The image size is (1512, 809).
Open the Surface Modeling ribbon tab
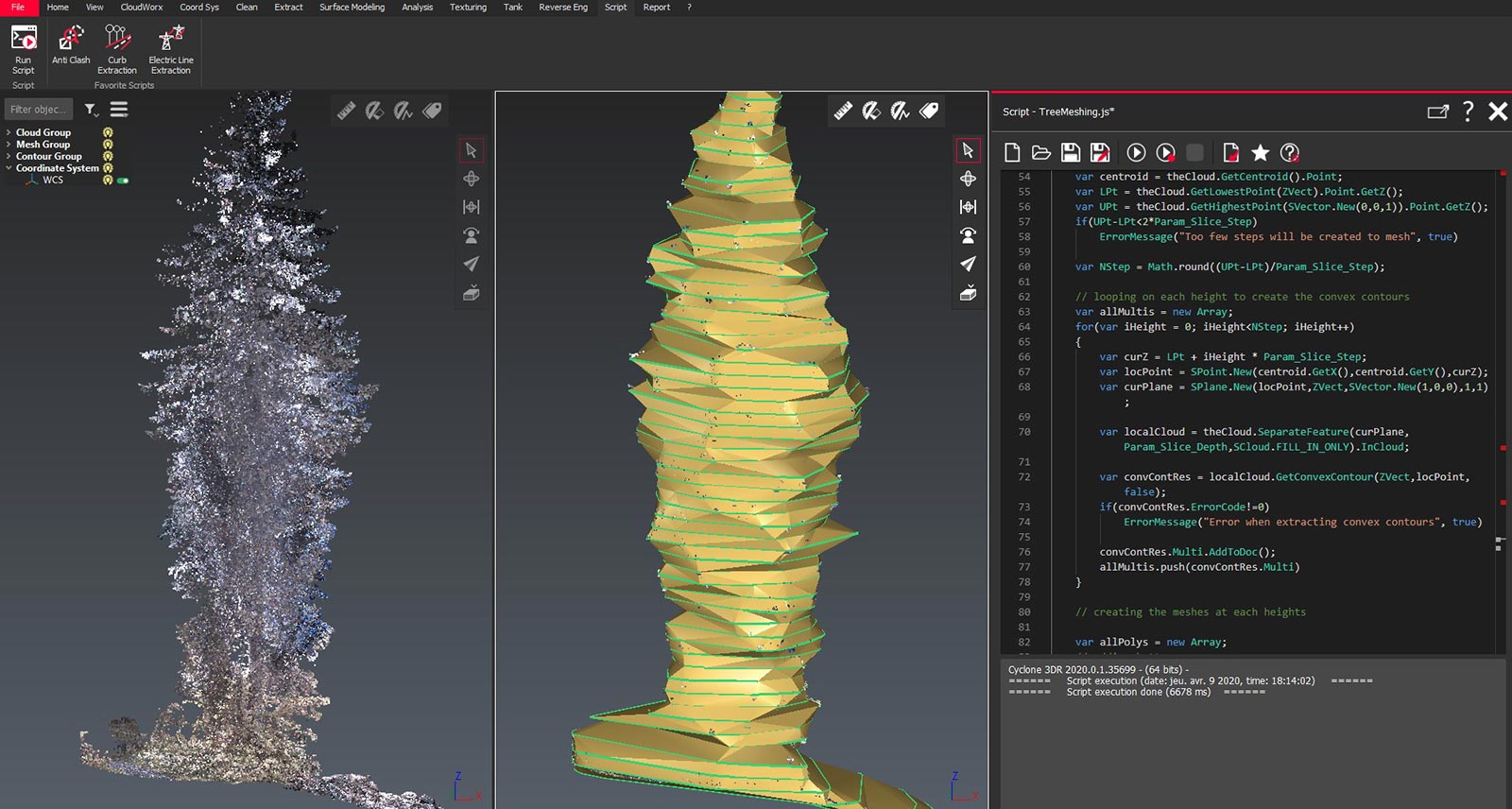352,8
